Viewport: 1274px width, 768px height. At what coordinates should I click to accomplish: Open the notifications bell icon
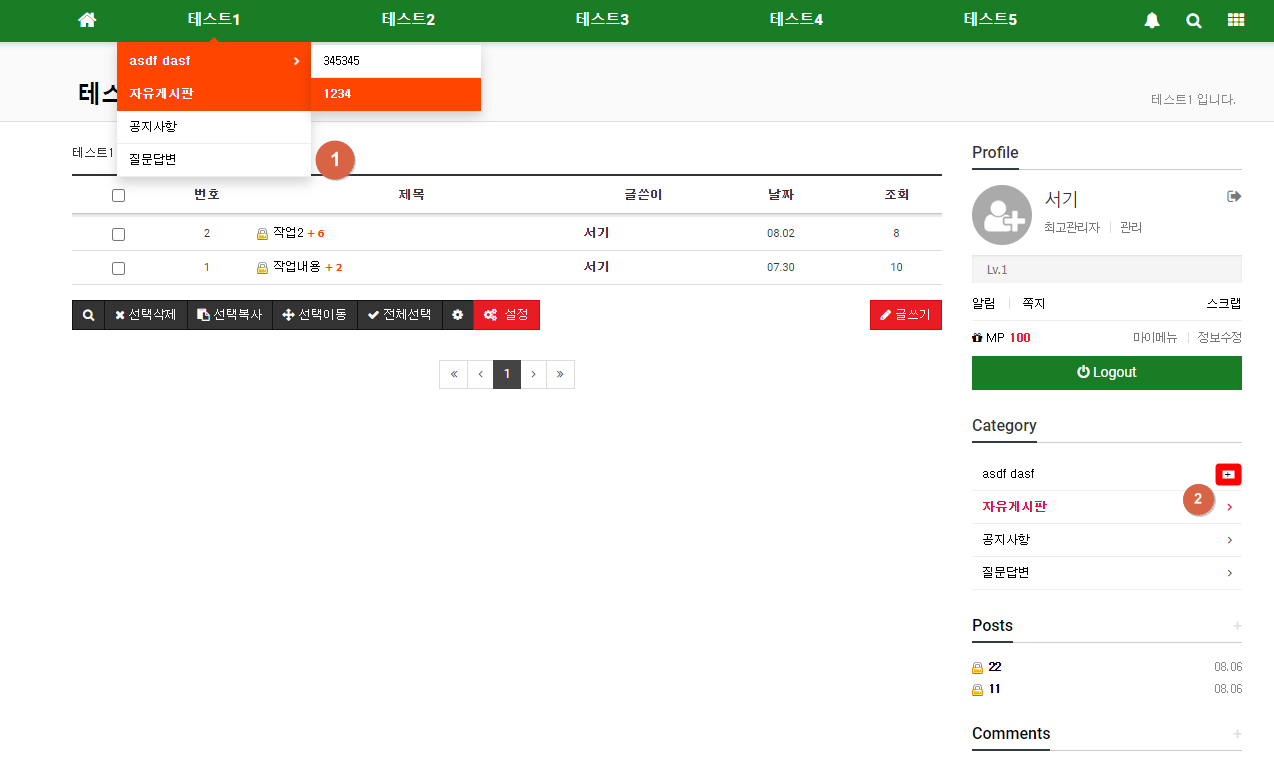(x=1152, y=20)
